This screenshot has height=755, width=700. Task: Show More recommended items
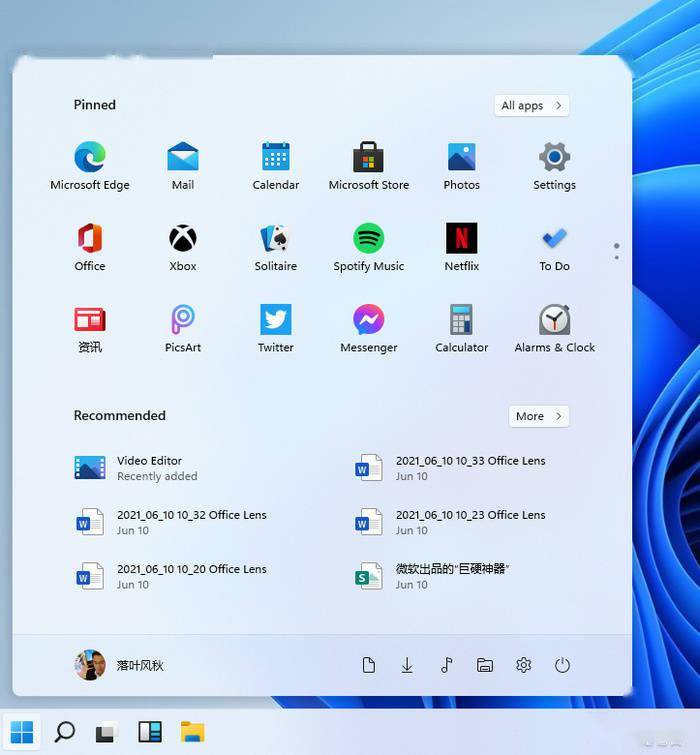click(x=539, y=416)
